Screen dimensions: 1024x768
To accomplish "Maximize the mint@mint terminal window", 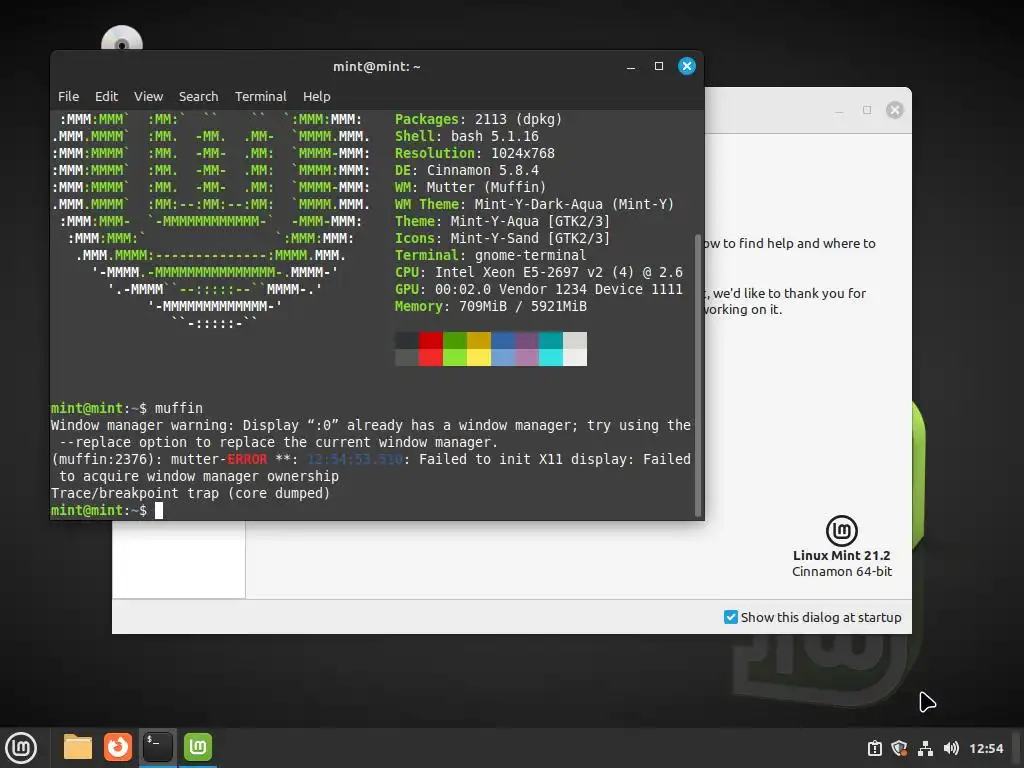I will (659, 66).
